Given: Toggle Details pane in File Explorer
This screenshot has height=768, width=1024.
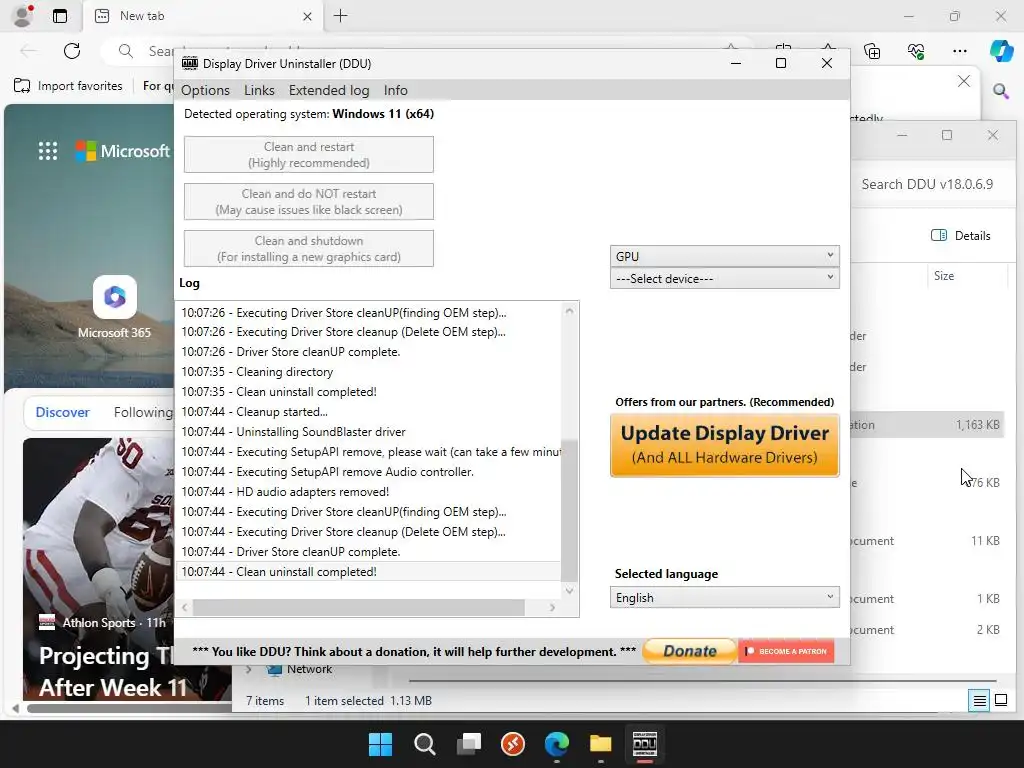Looking at the screenshot, I should [x=961, y=235].
